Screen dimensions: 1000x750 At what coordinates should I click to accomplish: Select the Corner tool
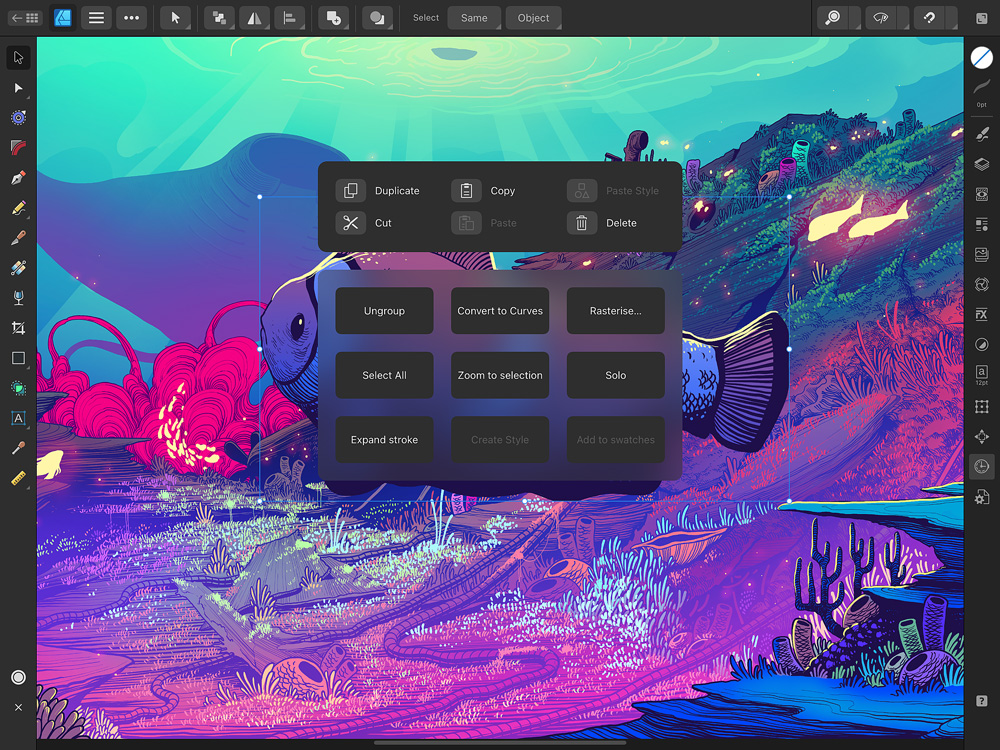18,147
